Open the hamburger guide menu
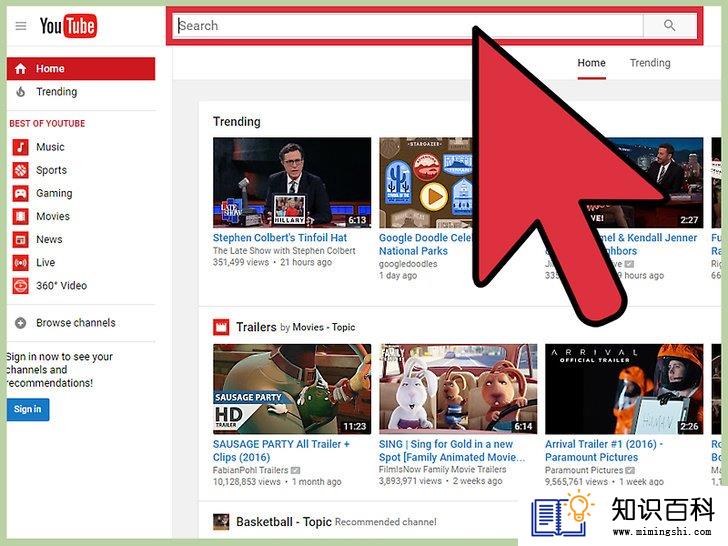Screen dimensions: 728x546 (21, 26)
